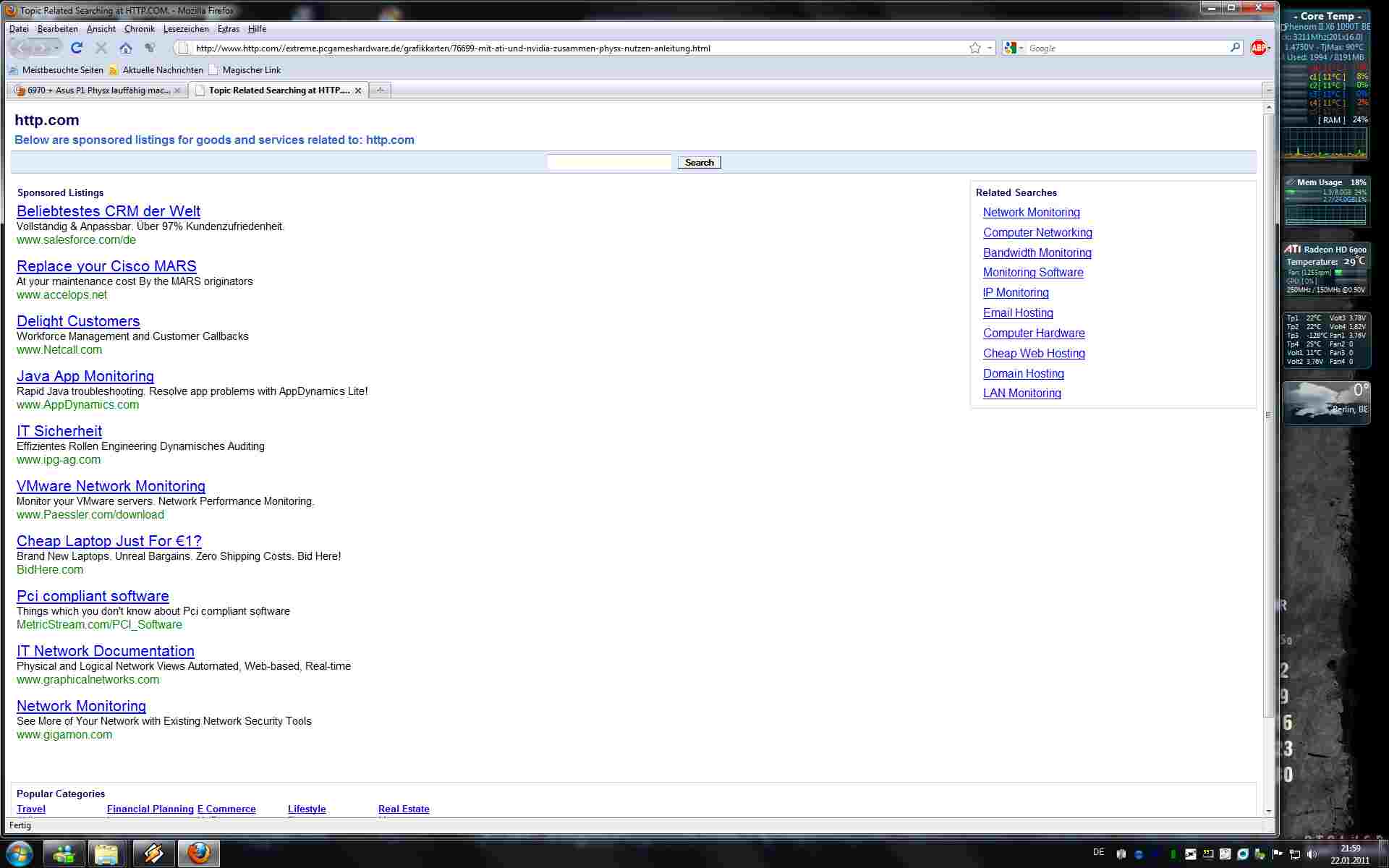Bookmark this page with the star

(974, 48)
